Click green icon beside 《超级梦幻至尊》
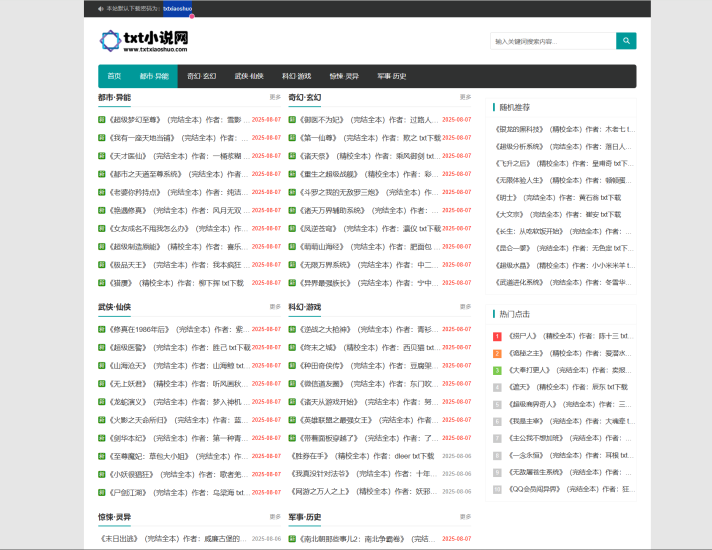Image resolution: width=712 pixels, height=550 pixels. click(101, 120)
